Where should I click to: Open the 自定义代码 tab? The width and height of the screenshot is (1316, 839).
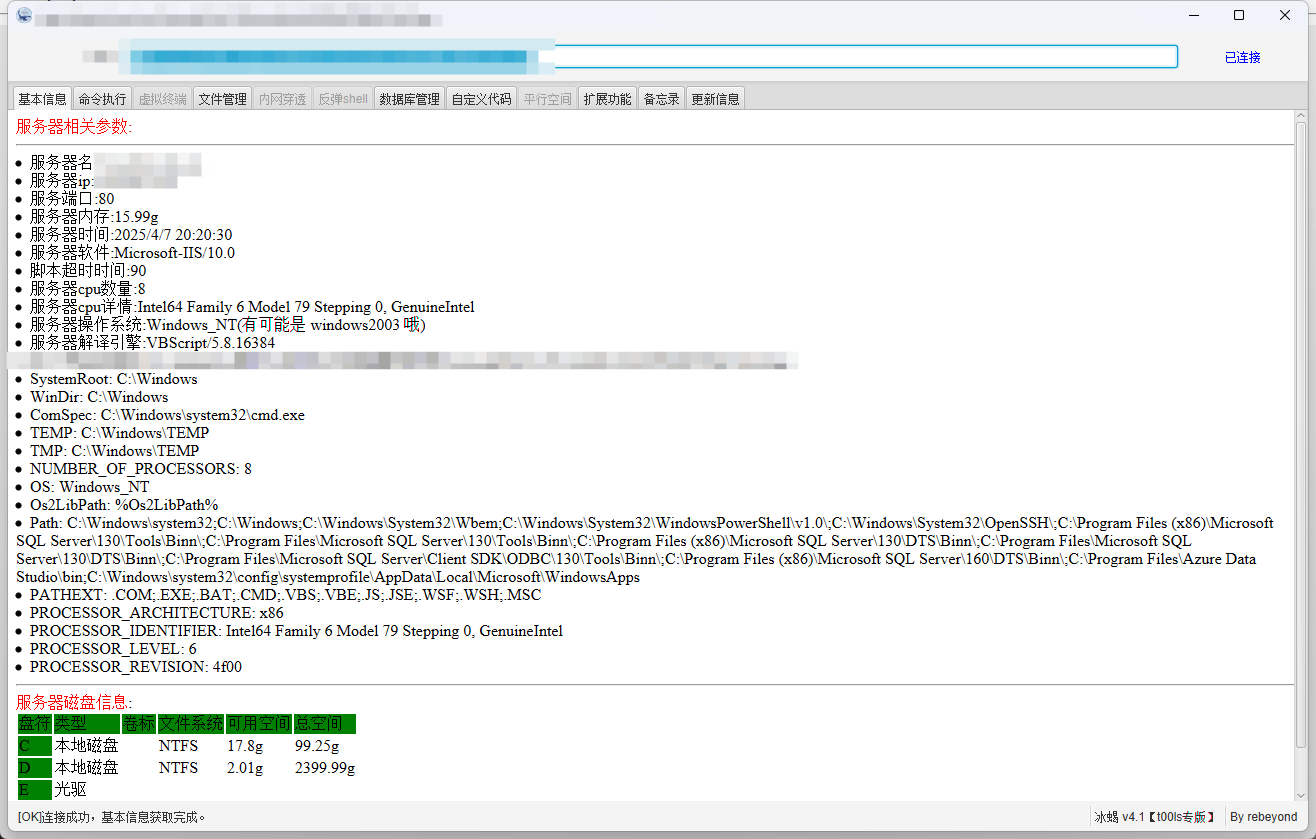[x=481, y=99]
